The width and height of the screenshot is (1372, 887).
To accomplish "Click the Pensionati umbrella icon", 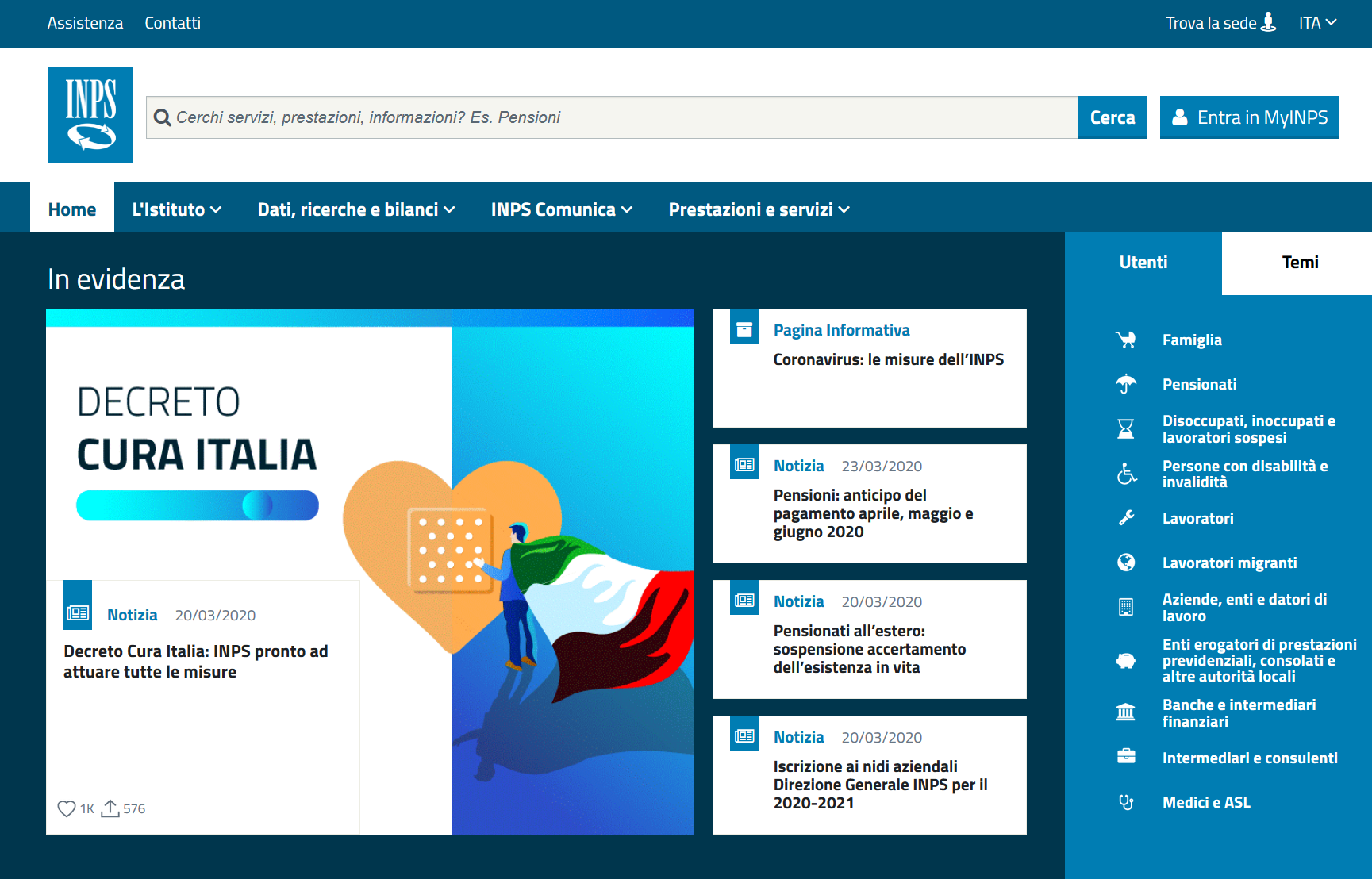I will point(1126,384).
